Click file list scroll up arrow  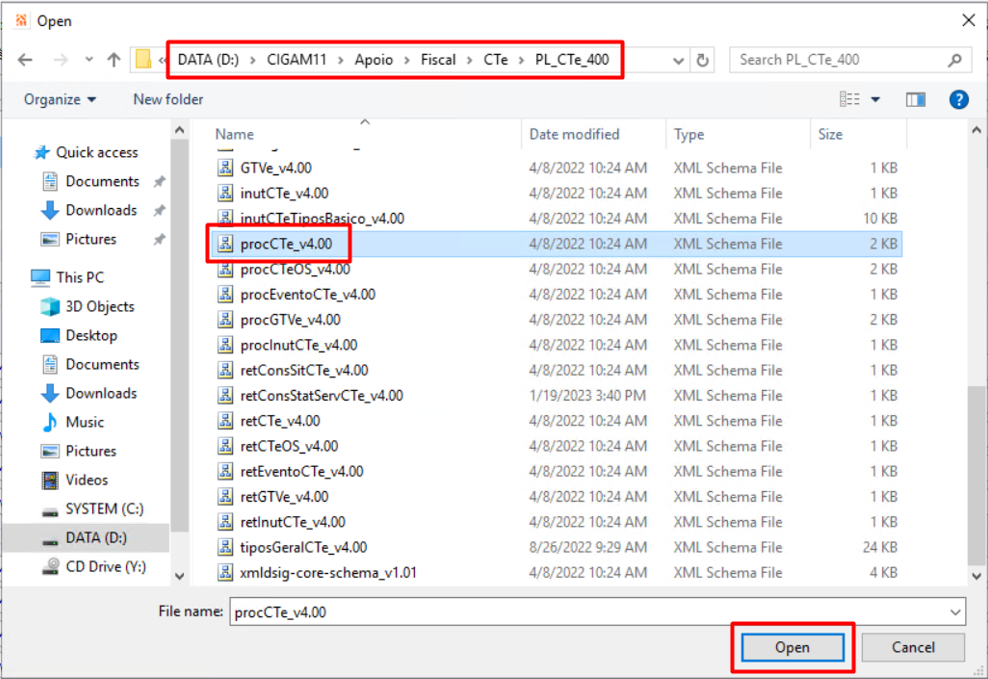(x=976, y=131)
